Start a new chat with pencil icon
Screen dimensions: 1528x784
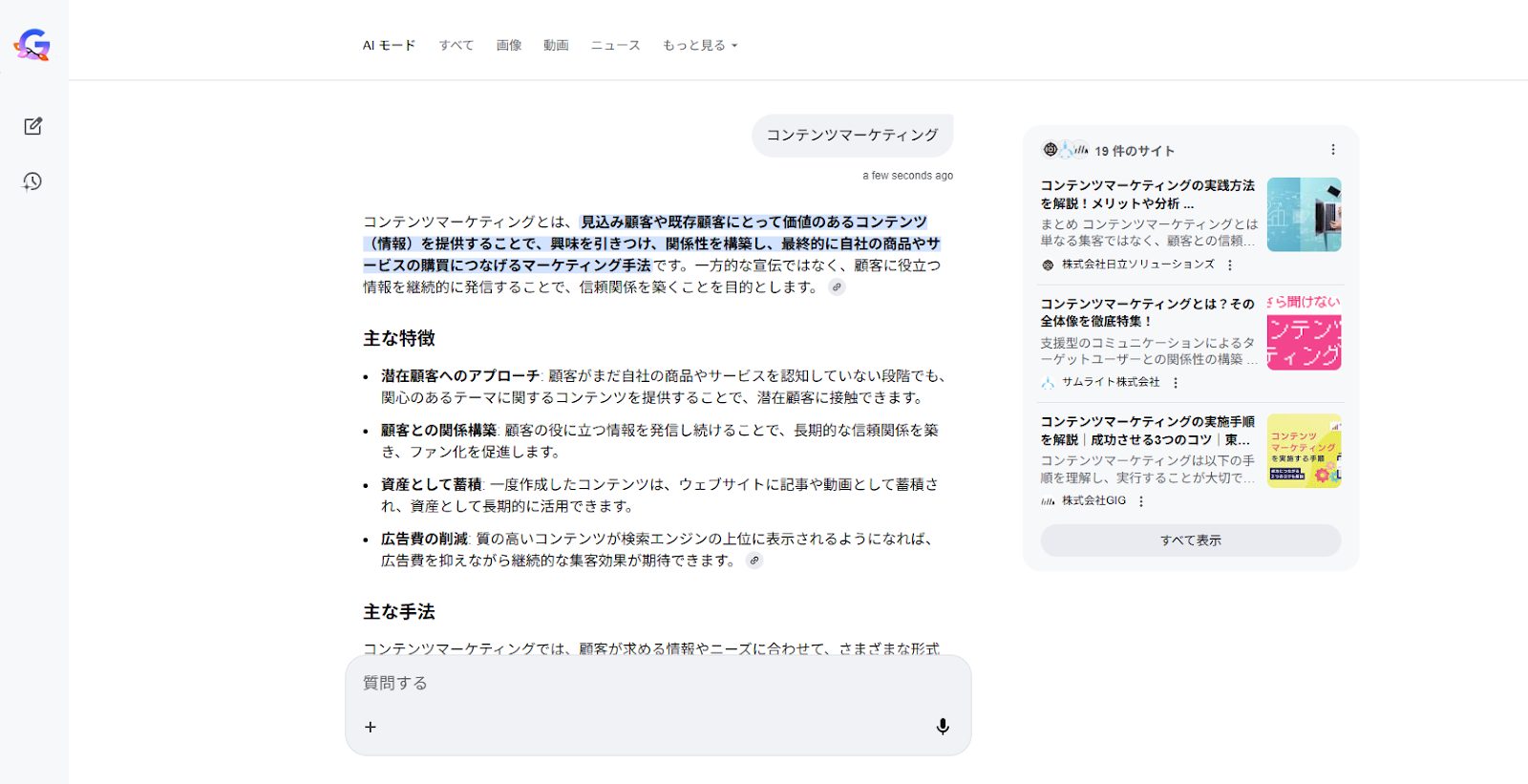[32, 126]
